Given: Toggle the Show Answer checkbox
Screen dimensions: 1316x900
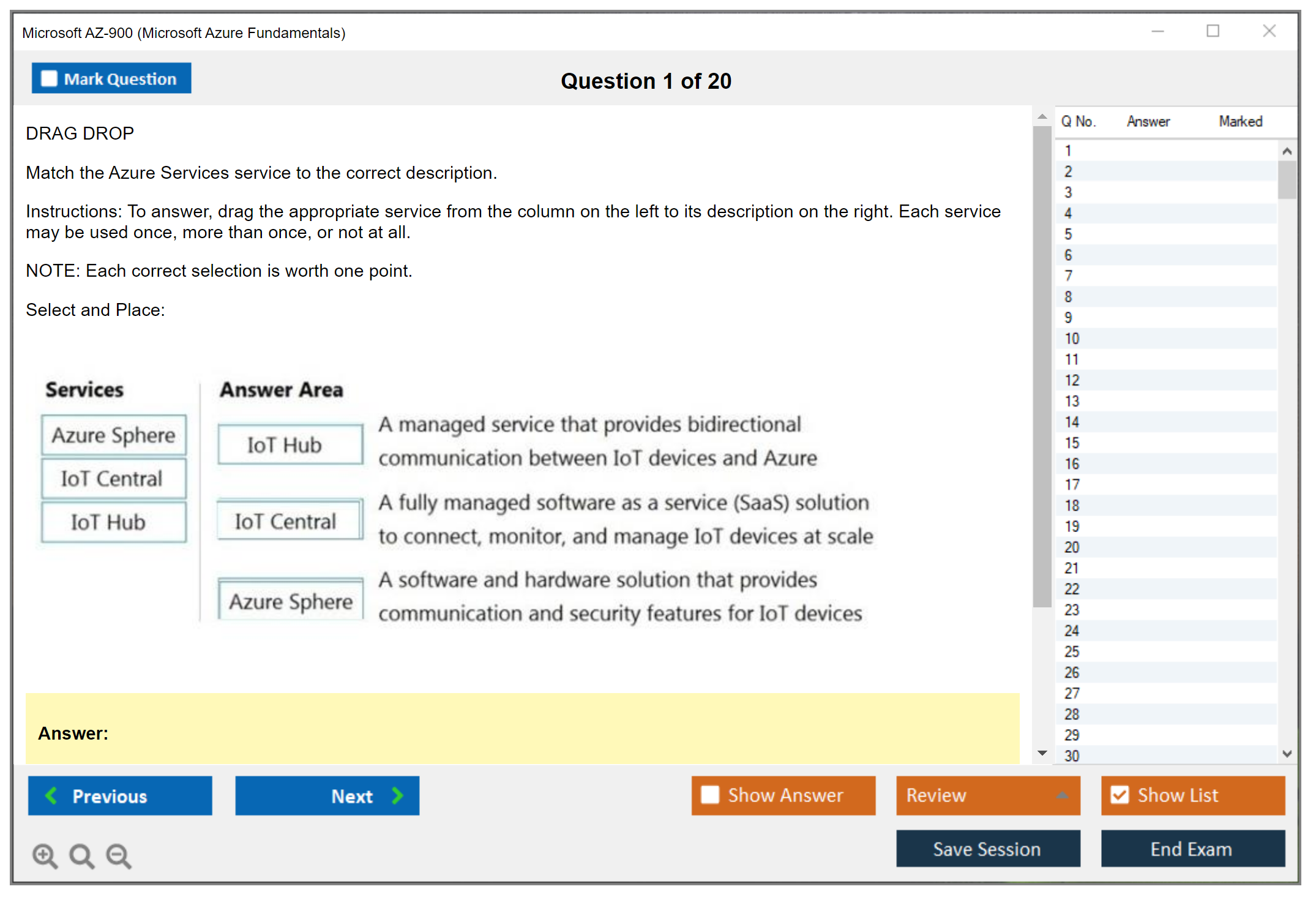Looking at the screenshot, I should (710, 795).
